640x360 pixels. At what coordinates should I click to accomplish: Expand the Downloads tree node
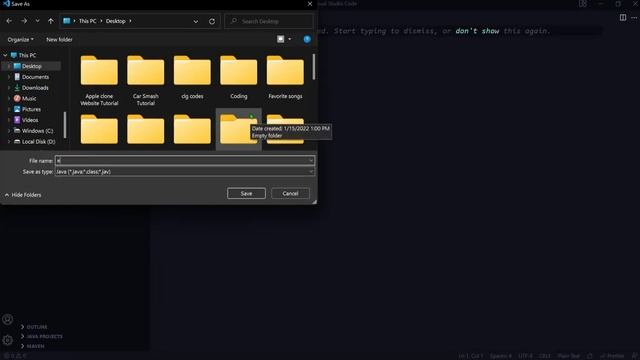(x=9, y=88)
